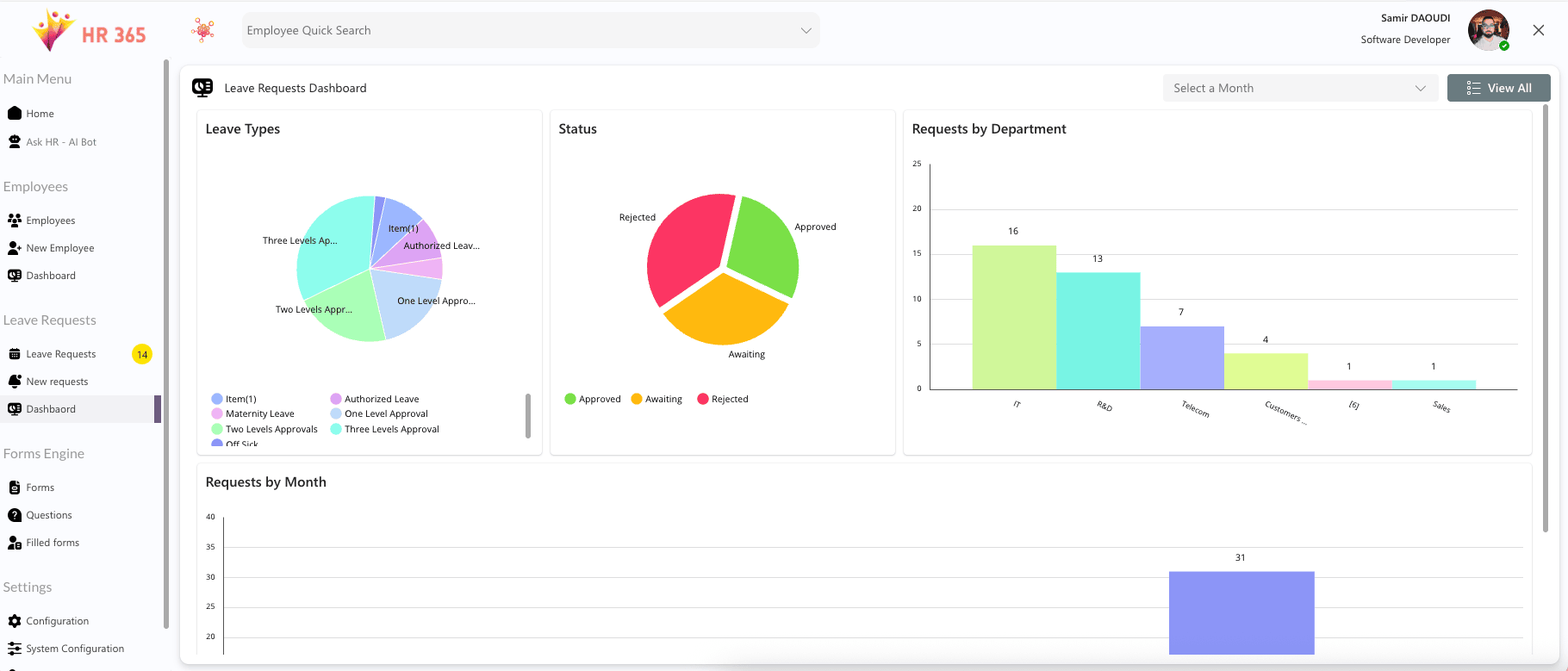This screenshot has height=671, width=1568.
Task: Click the Telecom department bar showing 7
Action: pyautogui.click(x=1182, y=357)
